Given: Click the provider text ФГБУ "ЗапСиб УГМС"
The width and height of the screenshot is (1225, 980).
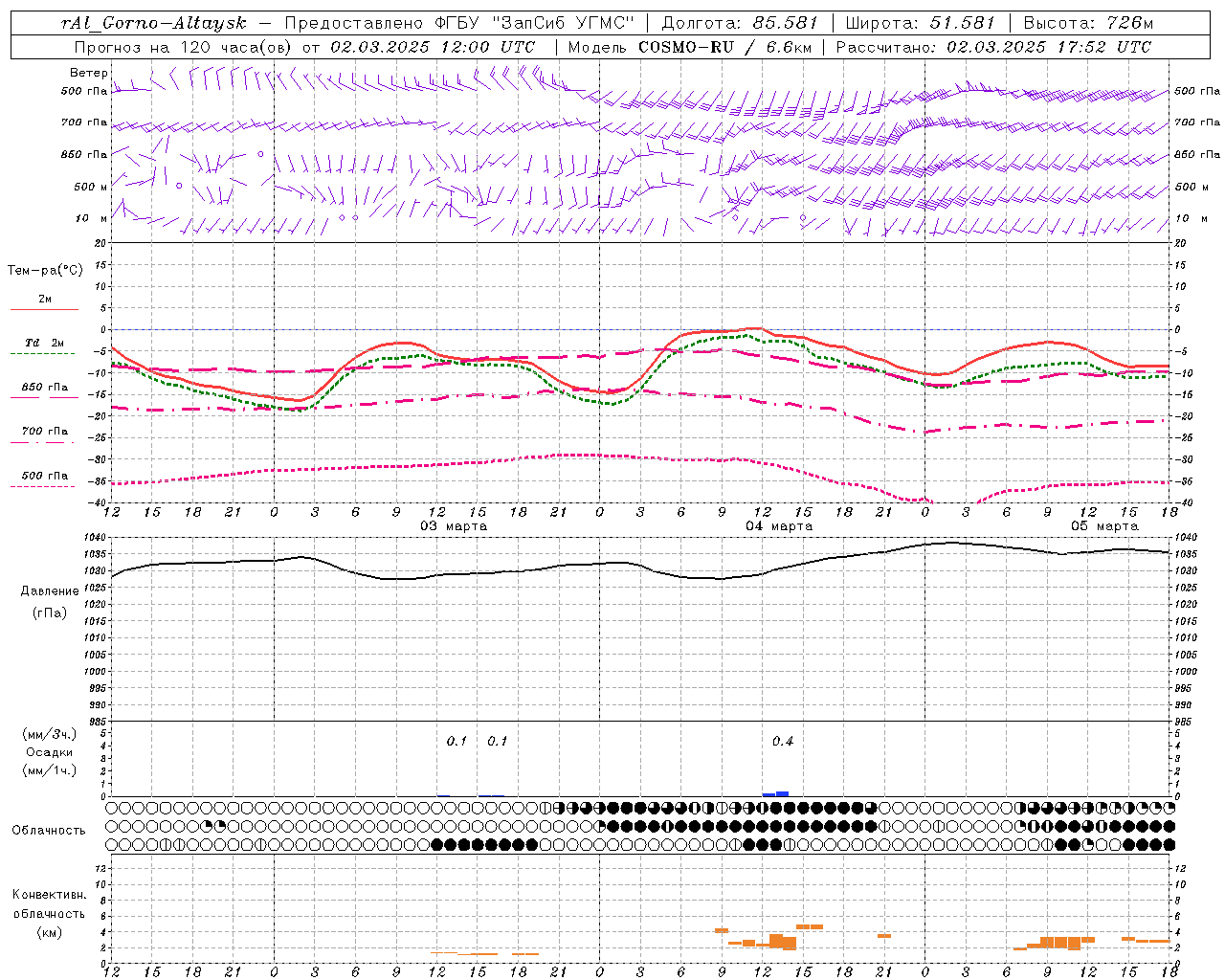Looking at the screenshot, I should coord(536,23).
